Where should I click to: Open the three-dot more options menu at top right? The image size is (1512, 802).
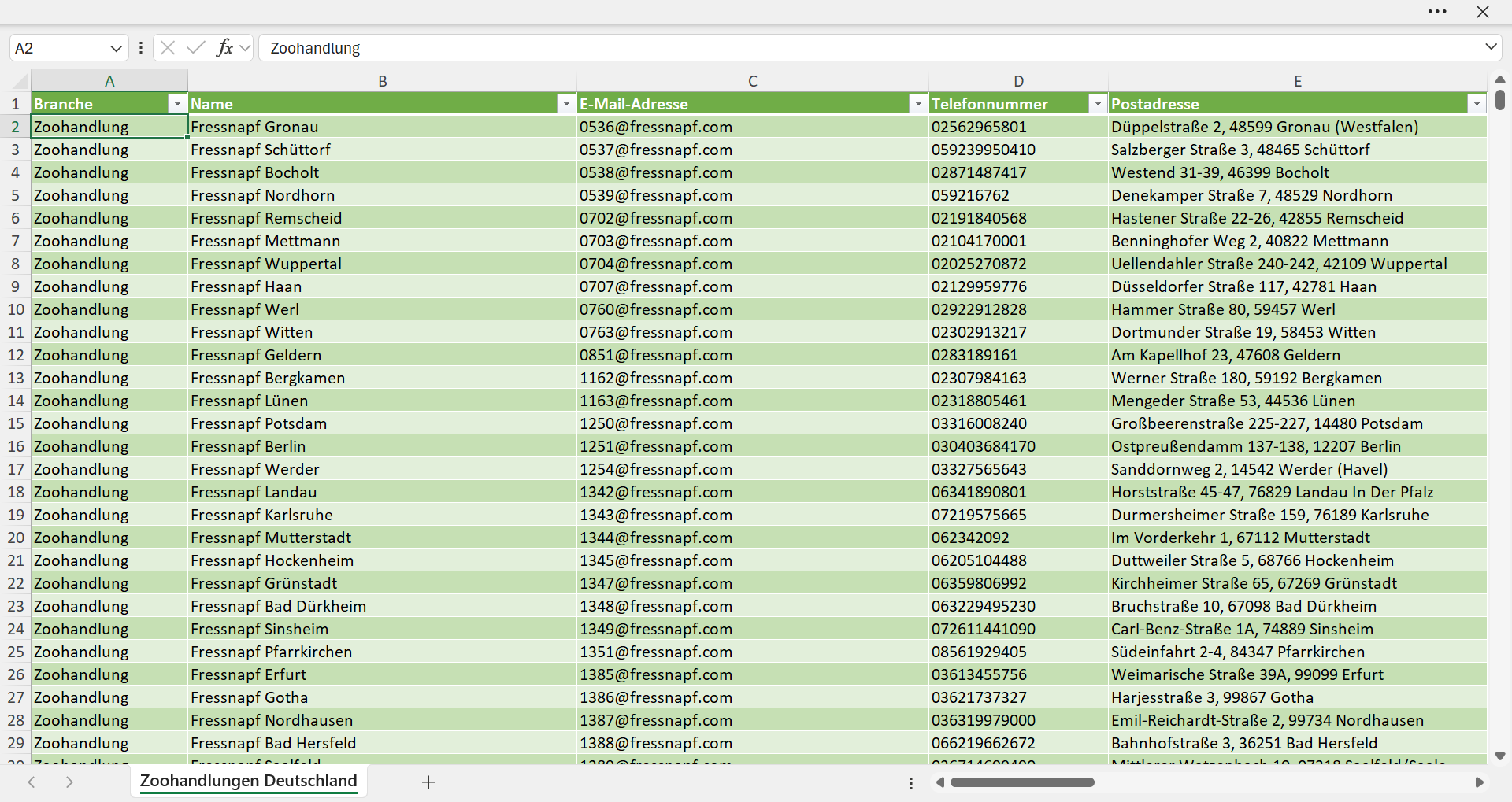(x=1437, y=12)
